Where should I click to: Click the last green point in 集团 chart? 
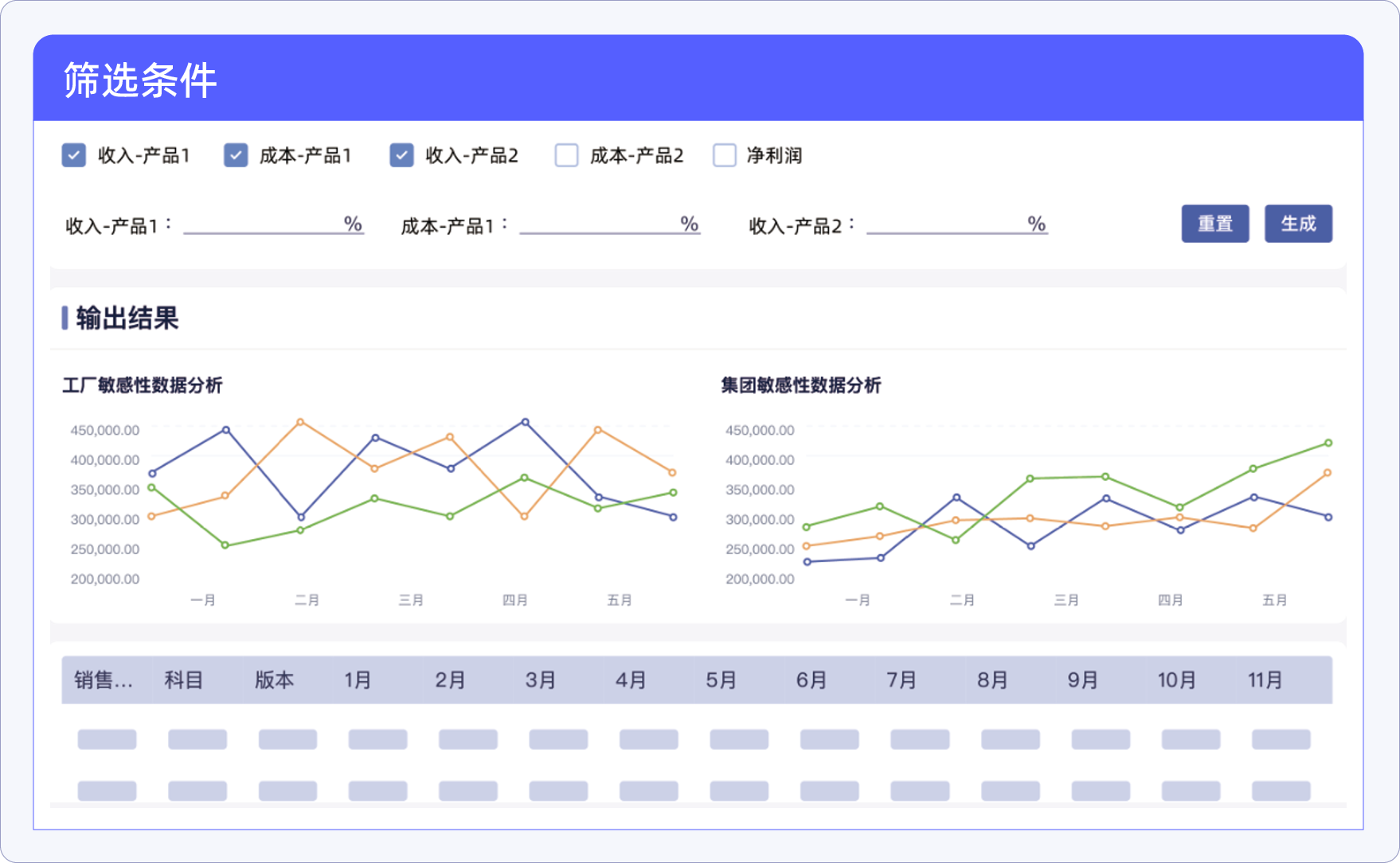[1328, 443]
